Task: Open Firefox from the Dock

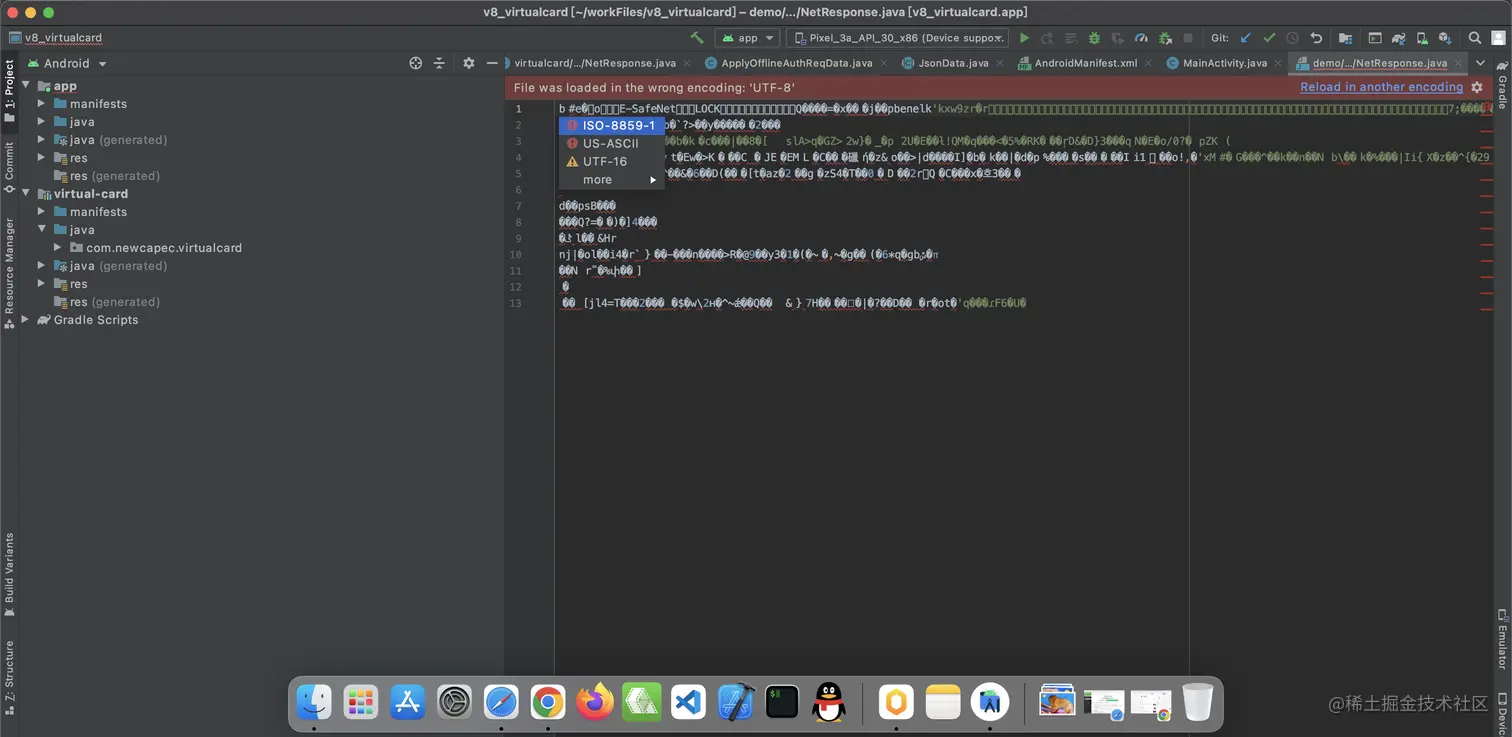Action: click(595, 702)
